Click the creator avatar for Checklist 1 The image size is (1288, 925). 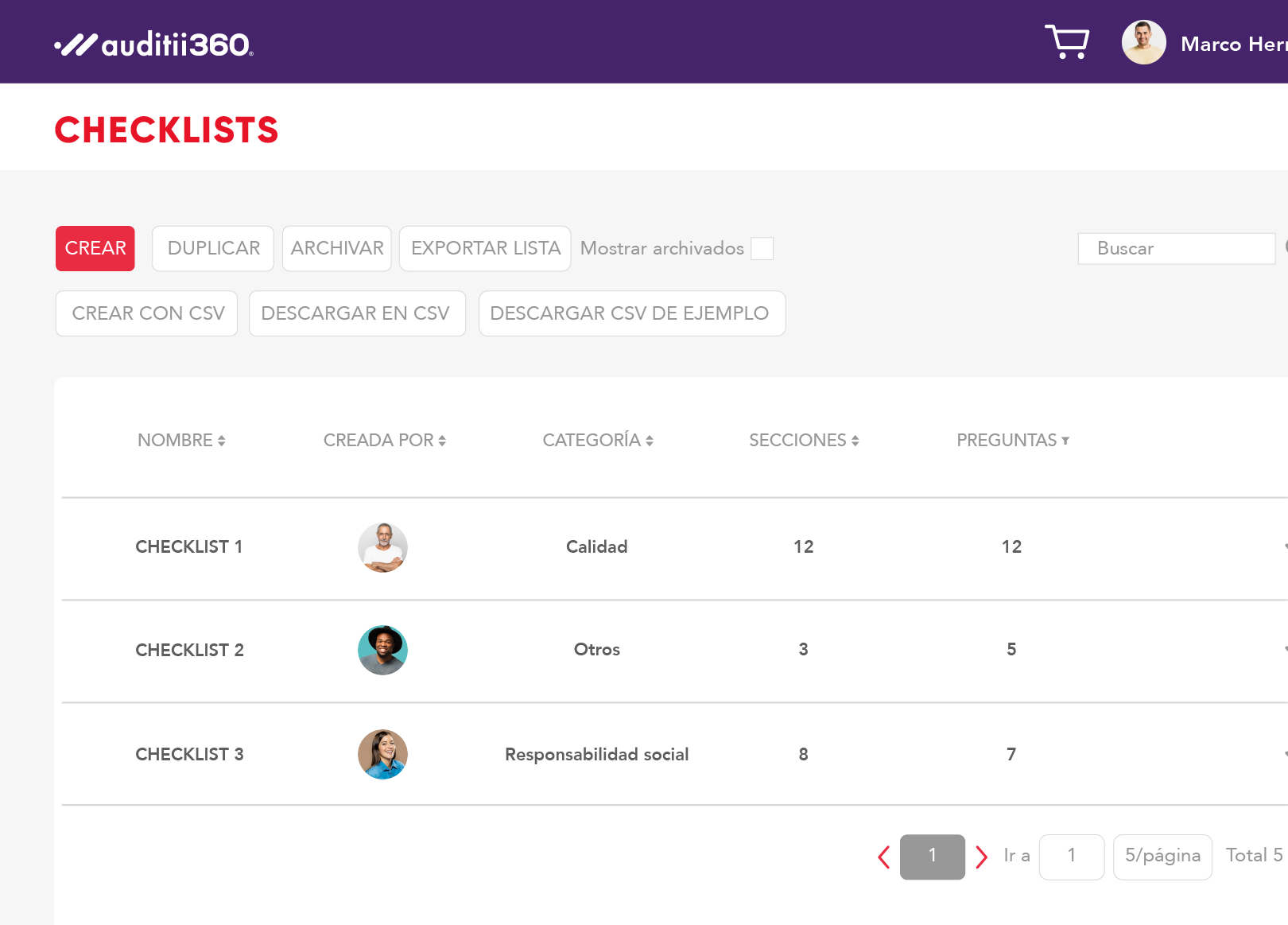382,547
